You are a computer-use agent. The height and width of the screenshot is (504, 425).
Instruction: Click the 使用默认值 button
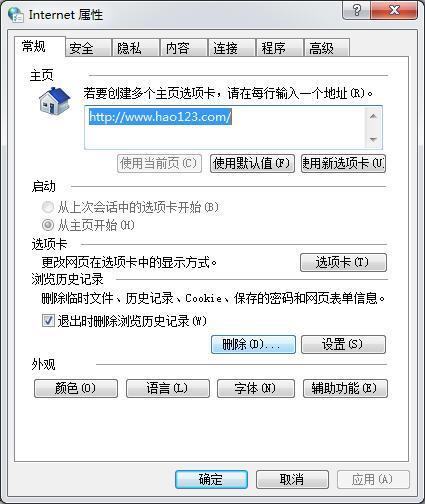click(x=252, y=163)
